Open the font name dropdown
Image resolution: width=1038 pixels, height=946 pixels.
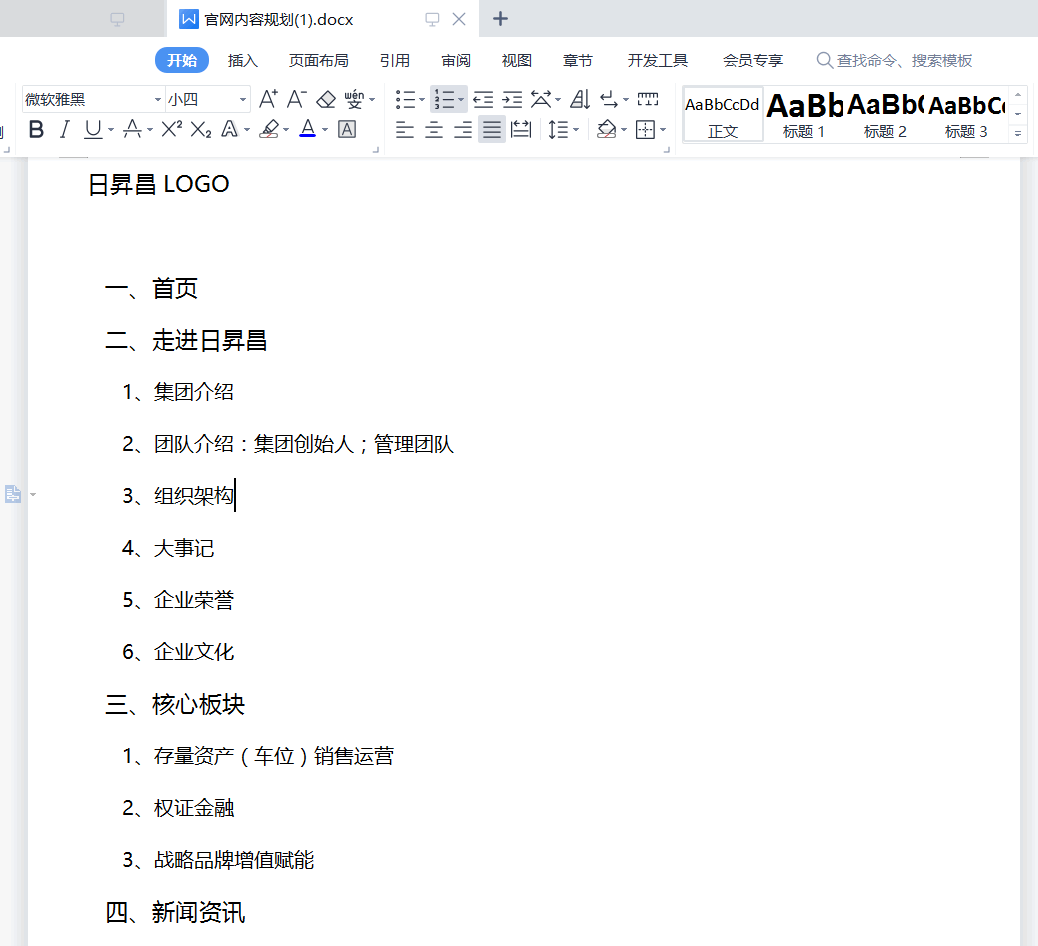156,99
